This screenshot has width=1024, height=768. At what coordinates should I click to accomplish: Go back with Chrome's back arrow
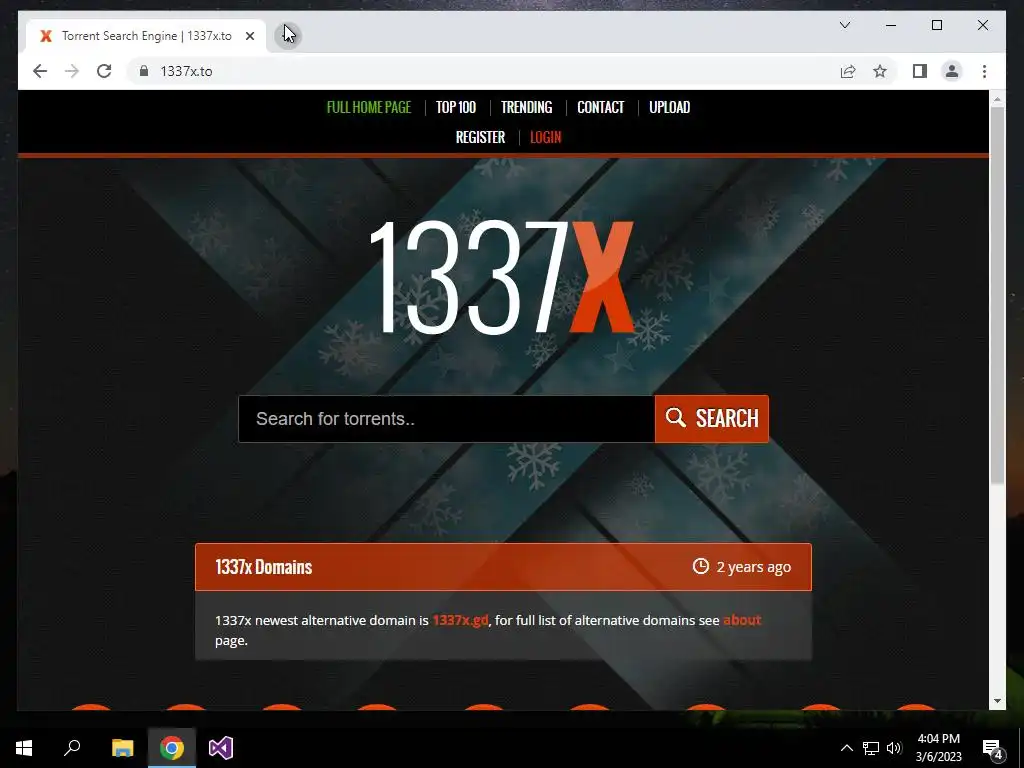40,71
